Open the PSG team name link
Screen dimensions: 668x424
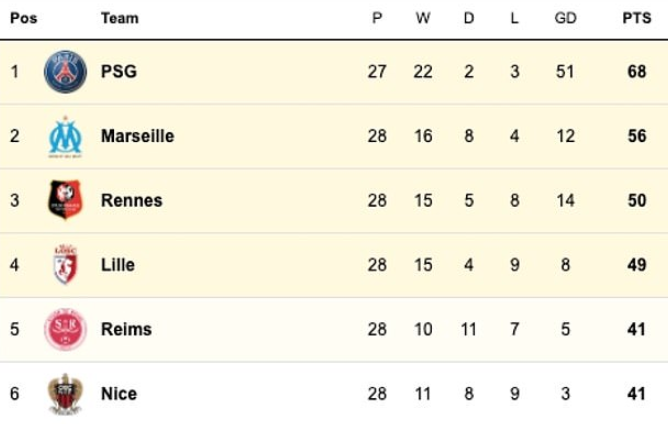(x=119, y=72)
